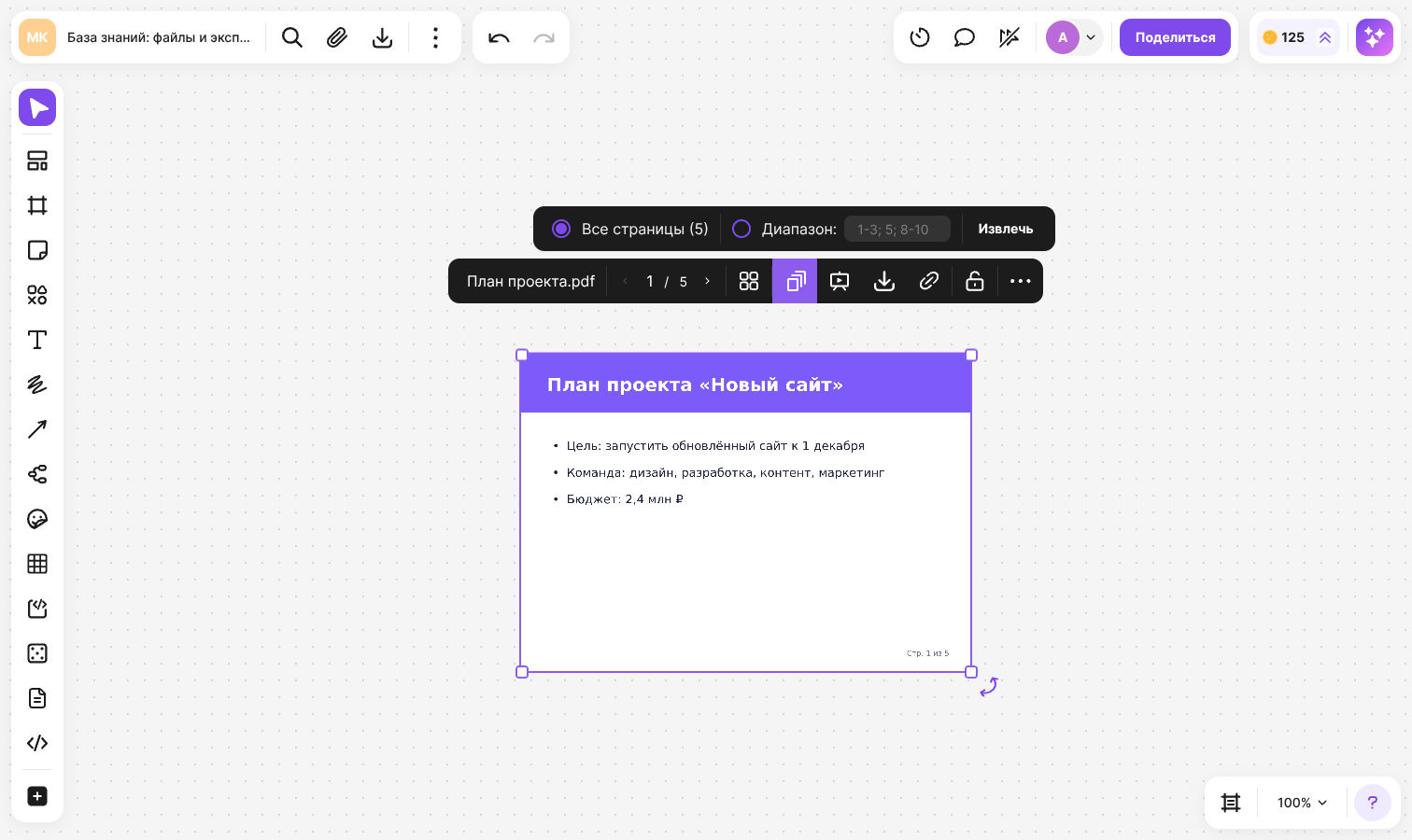Open the comments panel

pos(965,37)
